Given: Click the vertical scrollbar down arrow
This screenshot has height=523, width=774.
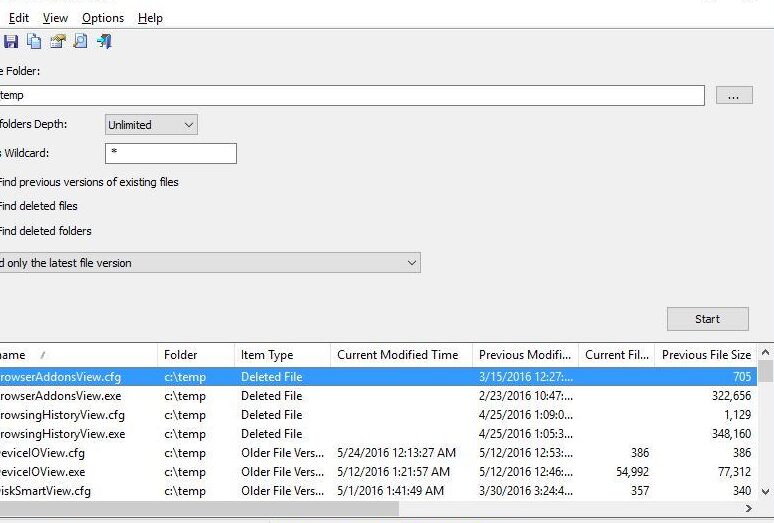Looking at the screenshot, I should click(765, 491).
